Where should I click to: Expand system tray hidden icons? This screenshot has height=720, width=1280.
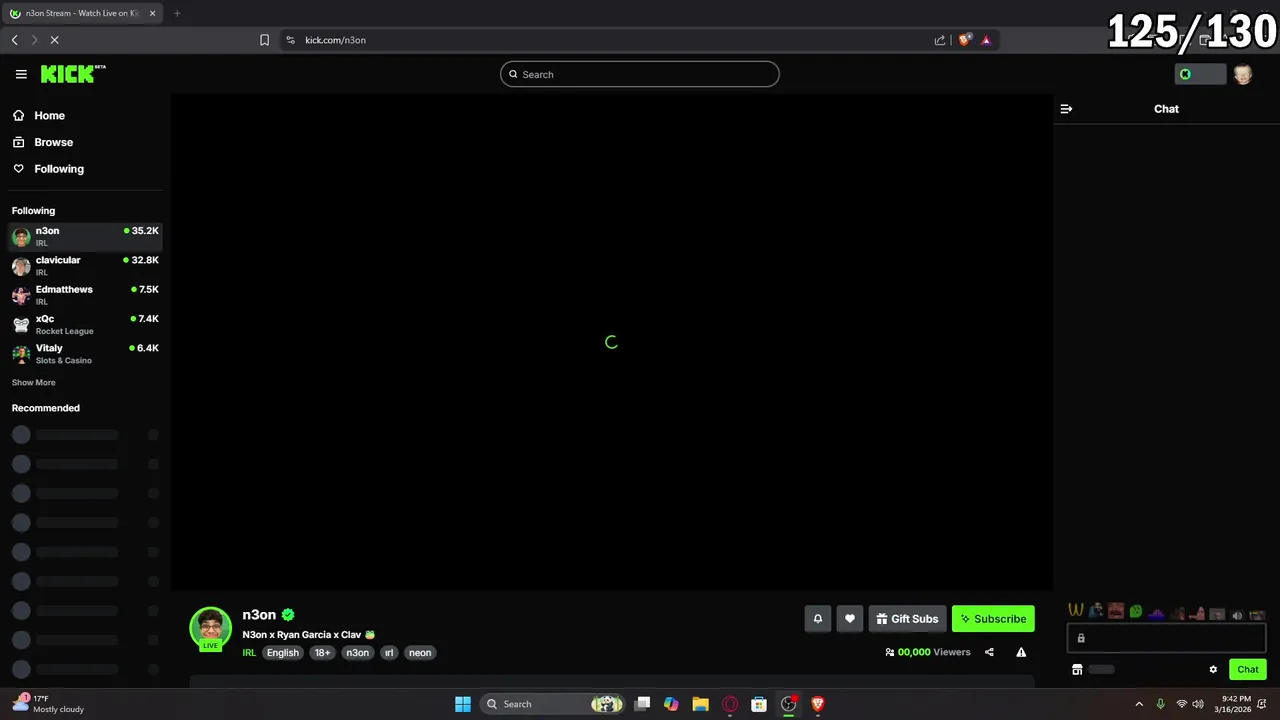1138,704
